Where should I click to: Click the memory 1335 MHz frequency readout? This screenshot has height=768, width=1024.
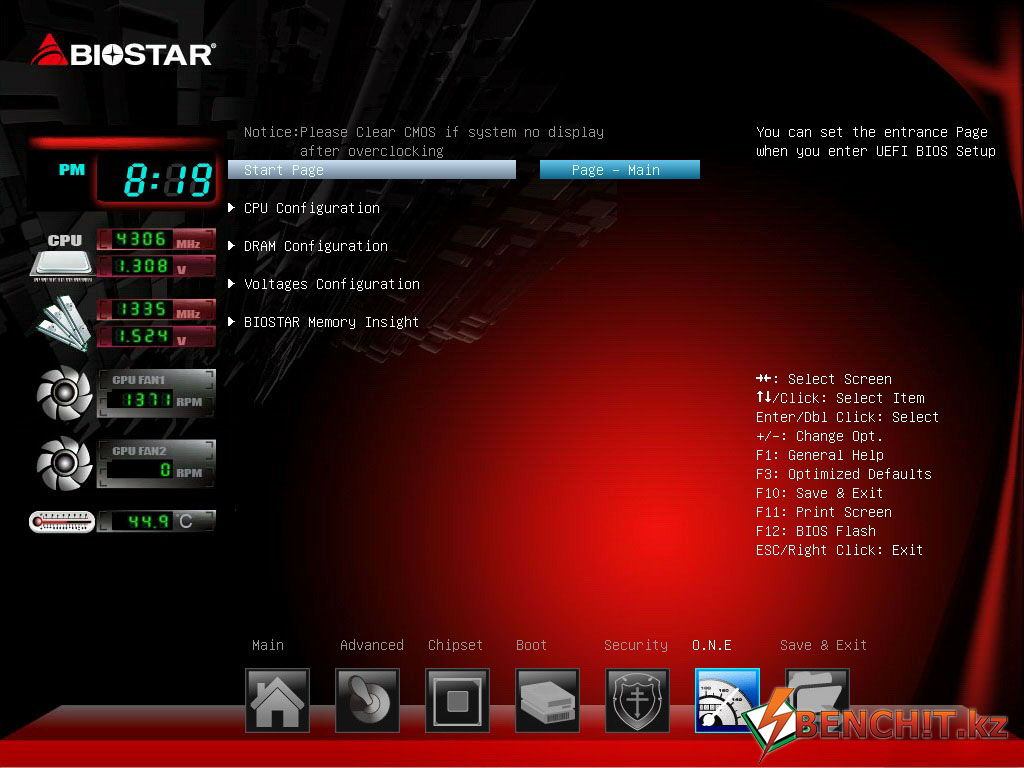tap(156, 310)
